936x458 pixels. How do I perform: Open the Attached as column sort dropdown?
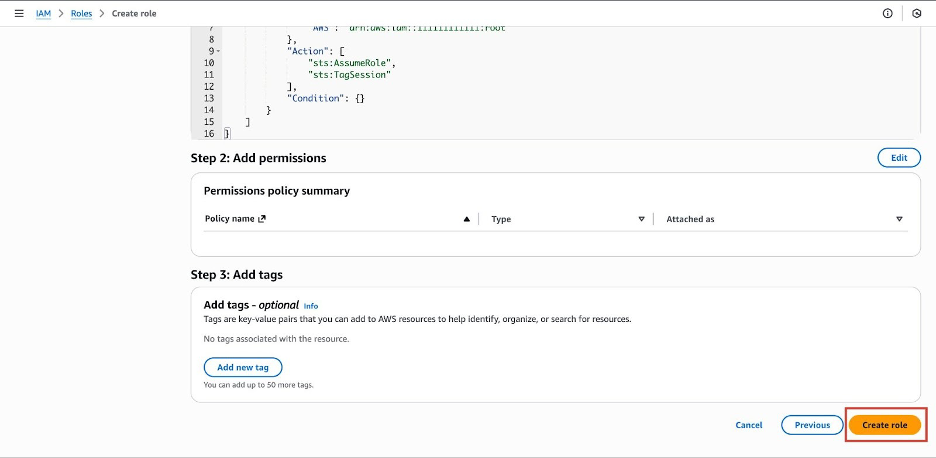point(899,219)
